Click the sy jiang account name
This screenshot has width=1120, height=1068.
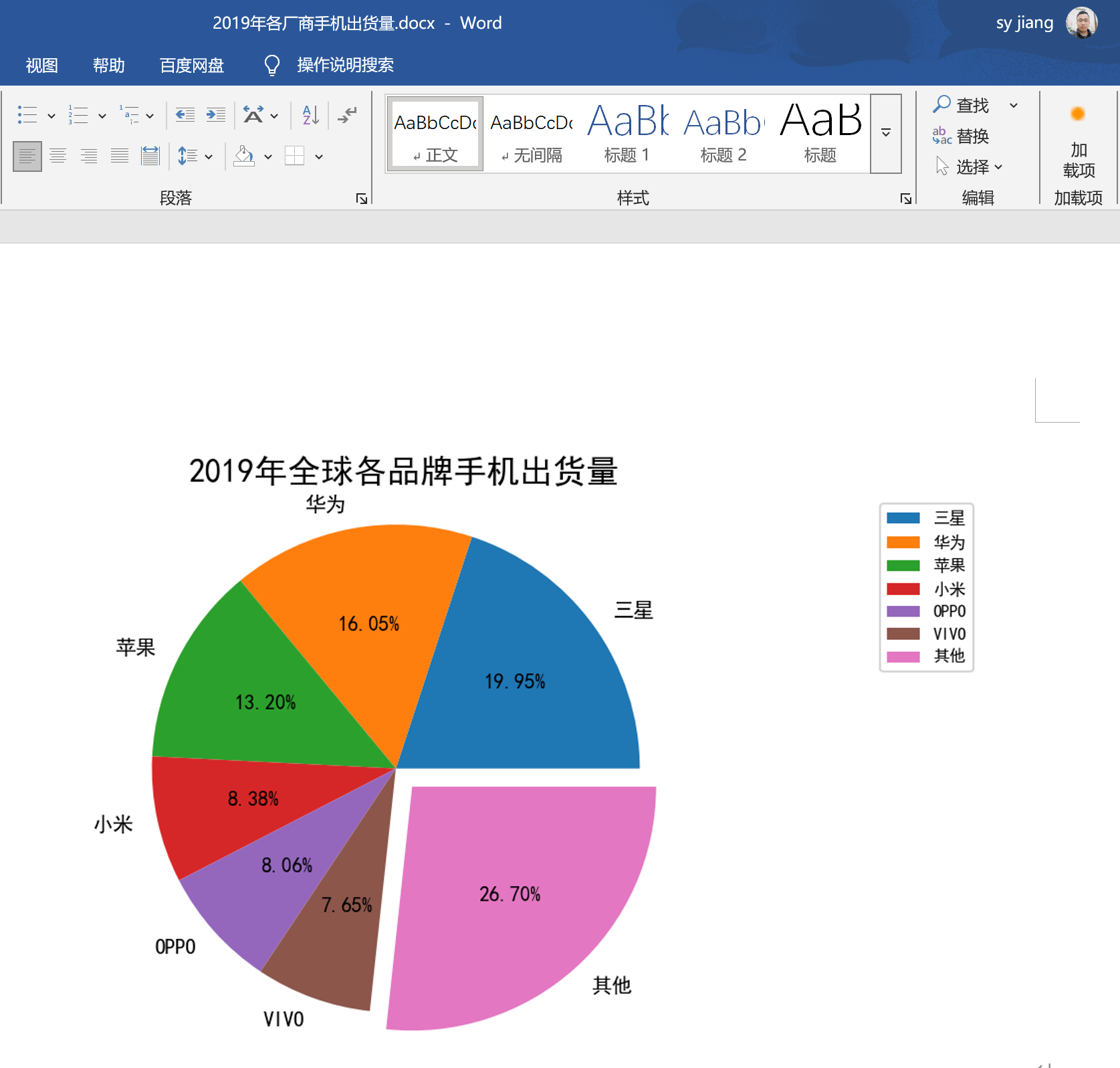1024,23
